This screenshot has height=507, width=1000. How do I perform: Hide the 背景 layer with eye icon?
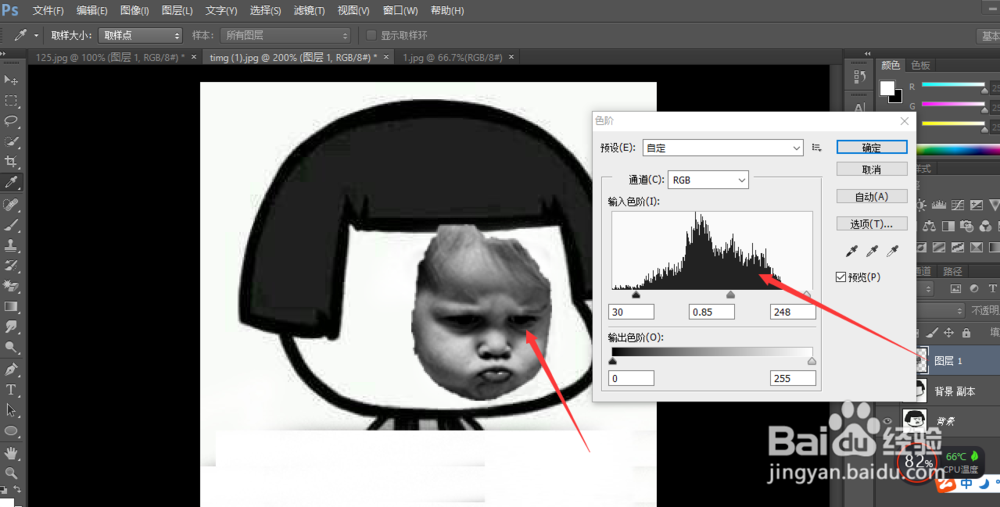click(x=888, y=421)
